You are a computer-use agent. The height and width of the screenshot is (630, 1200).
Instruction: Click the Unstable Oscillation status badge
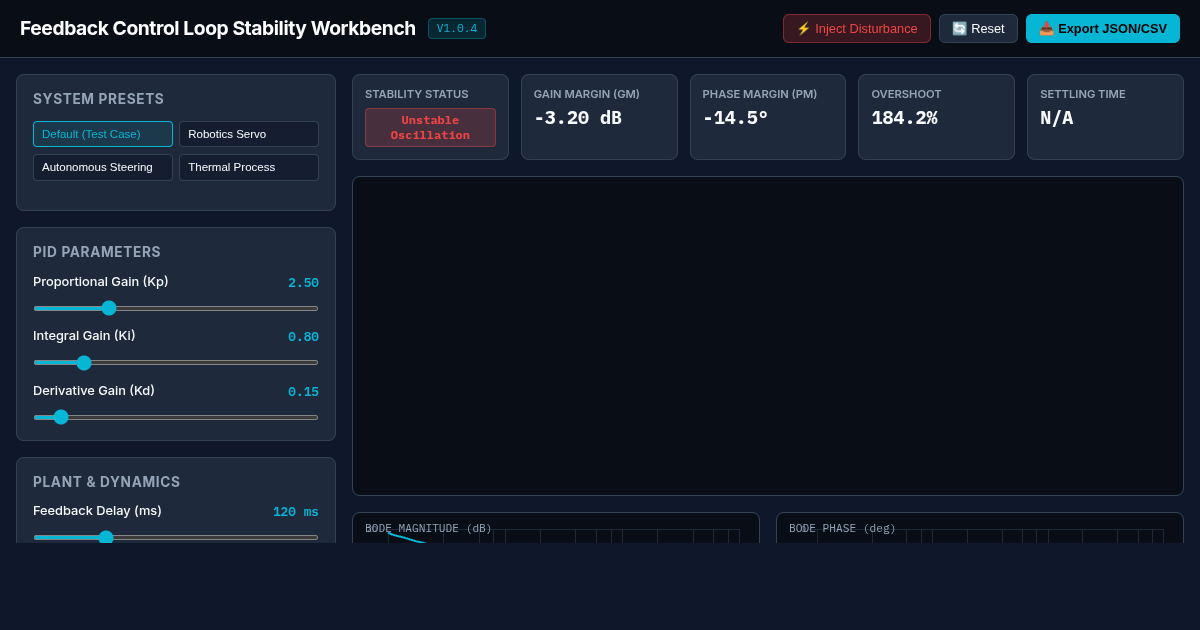(x=430, y=127)
